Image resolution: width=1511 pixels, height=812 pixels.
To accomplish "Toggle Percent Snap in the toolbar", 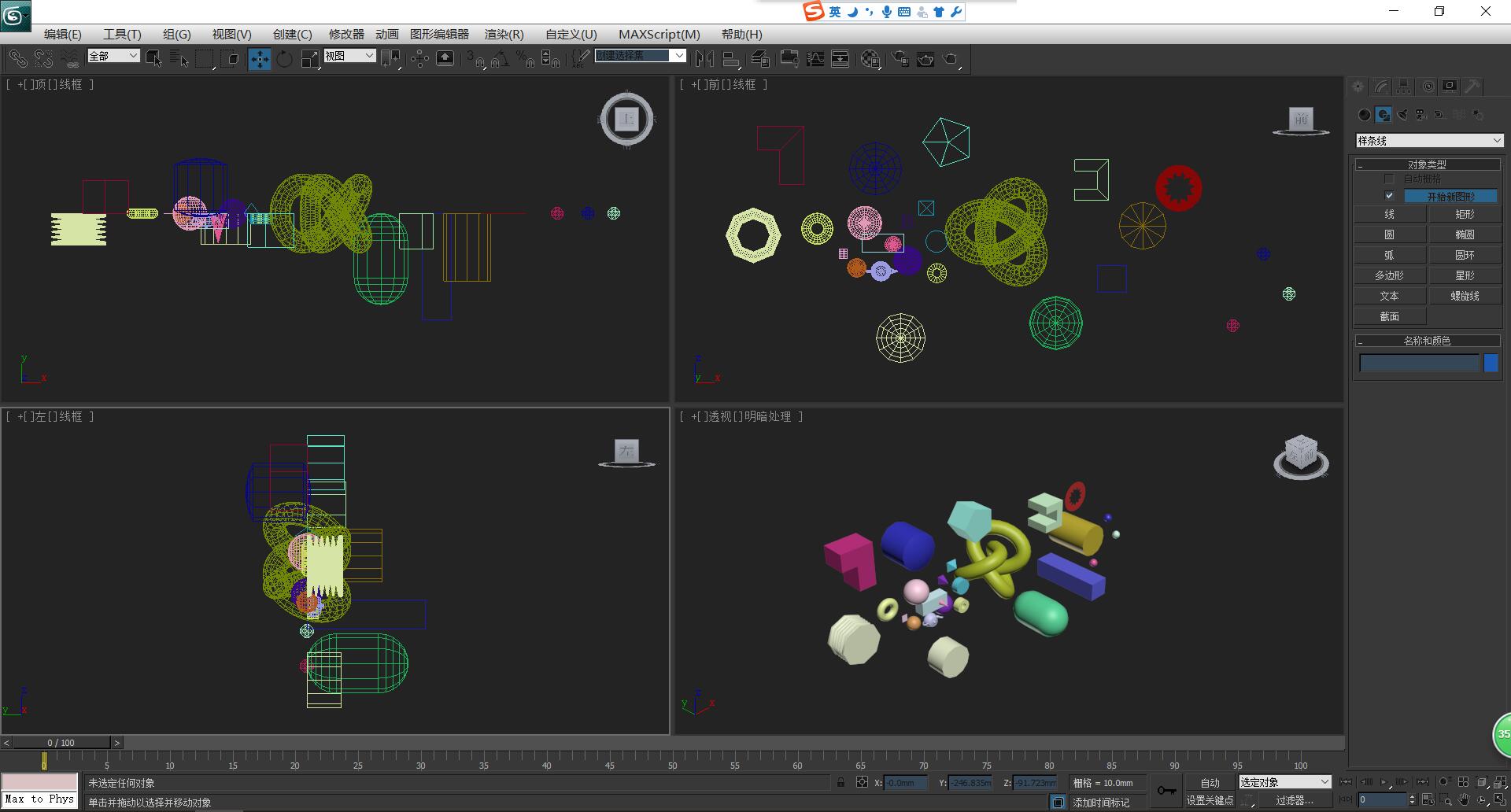I will (526, 59).
